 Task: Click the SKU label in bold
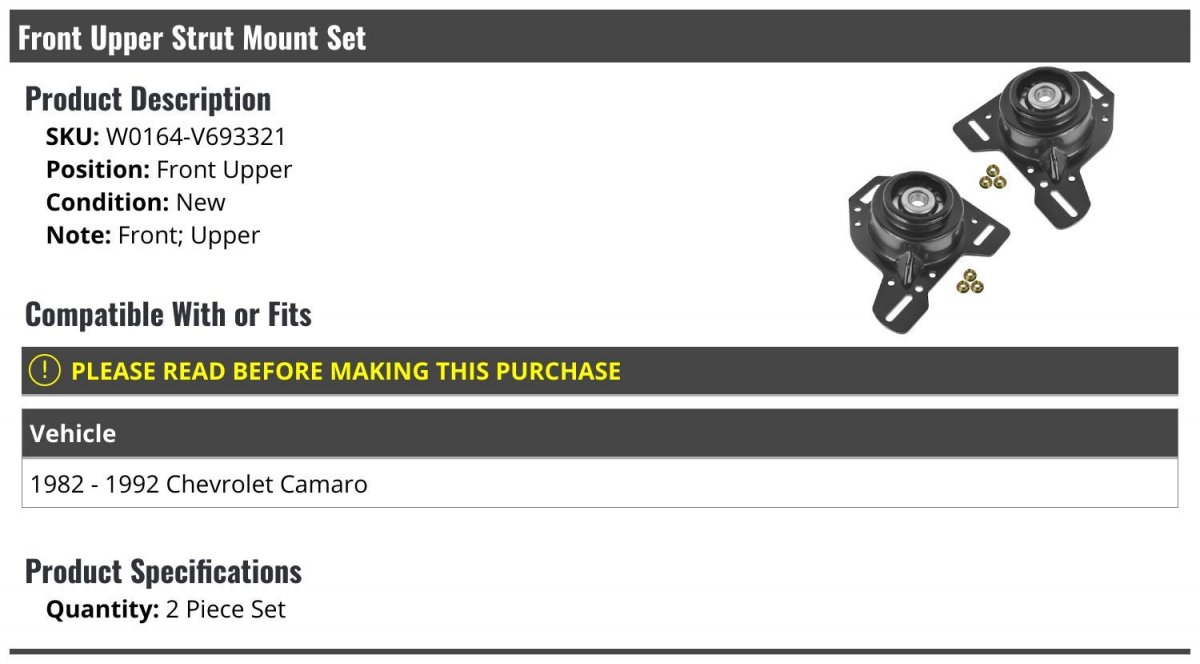(73, 137)
